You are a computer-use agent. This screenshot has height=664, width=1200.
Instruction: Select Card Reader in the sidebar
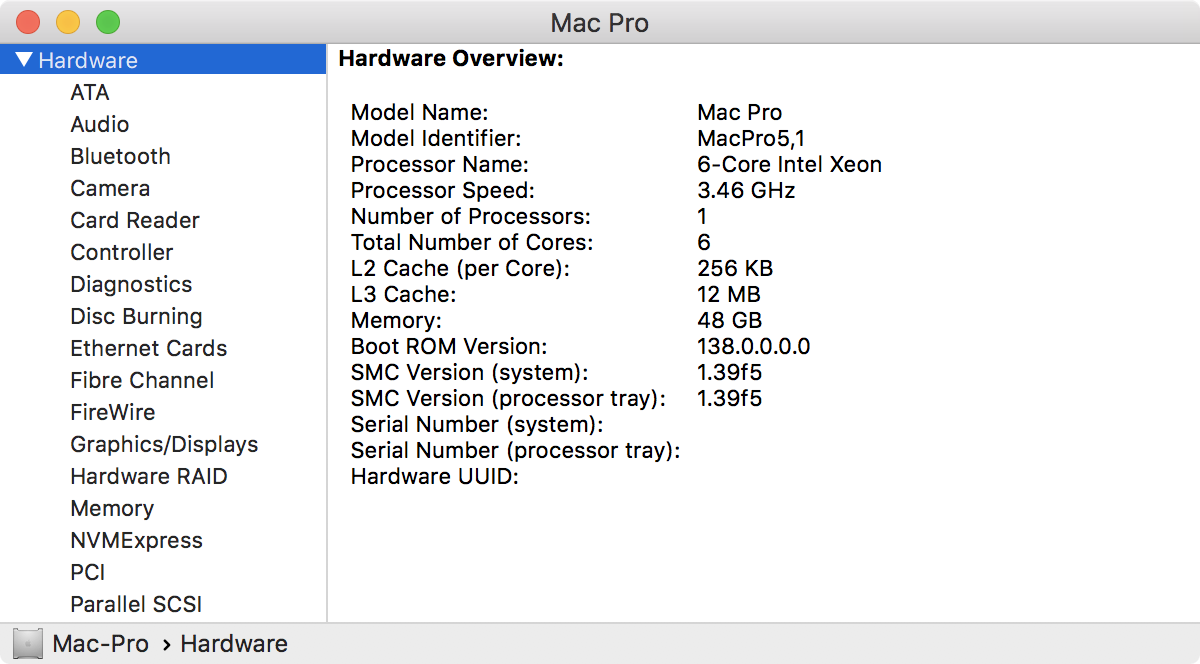tap(135, 220)
